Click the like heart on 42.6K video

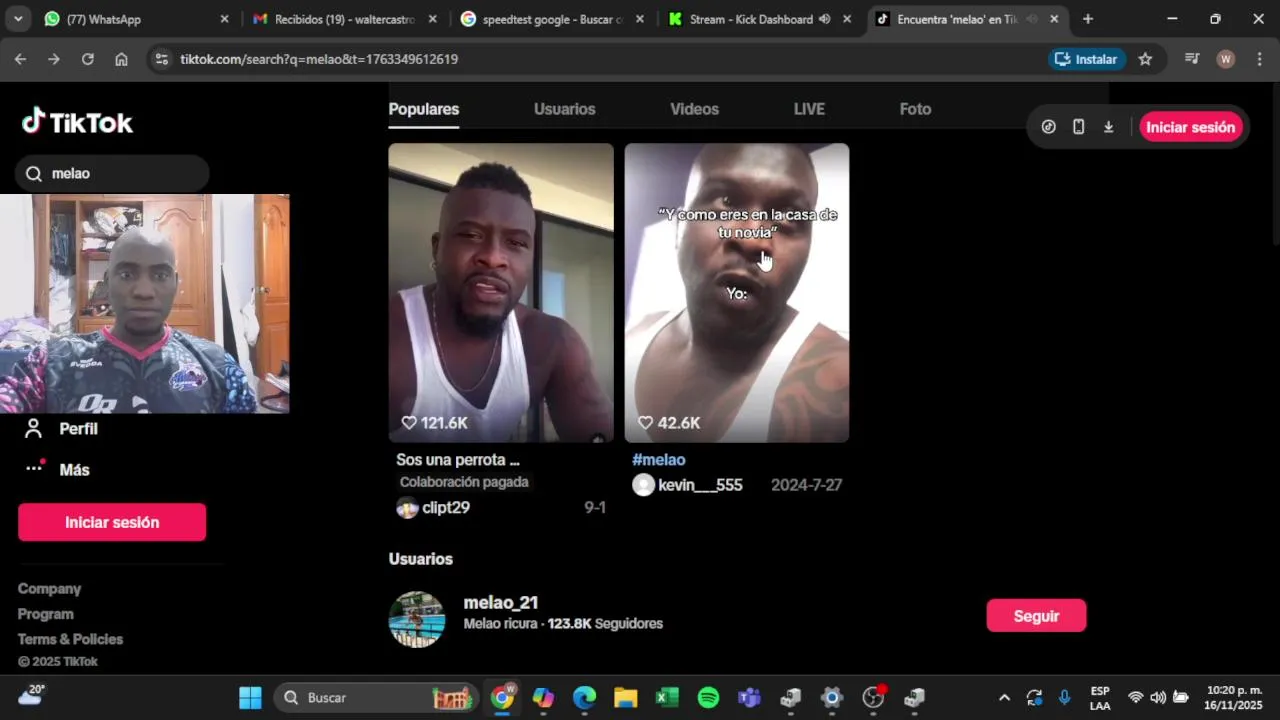click(x=645, y=423)
